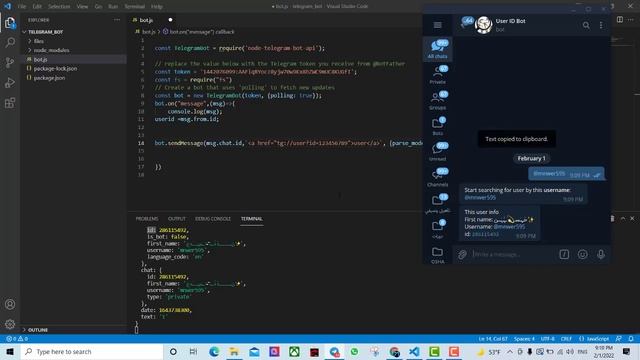Maximize the terminal panel with the chevron
Image resolution: width=640 pixels, height=360 pixels.
(623, 218)
